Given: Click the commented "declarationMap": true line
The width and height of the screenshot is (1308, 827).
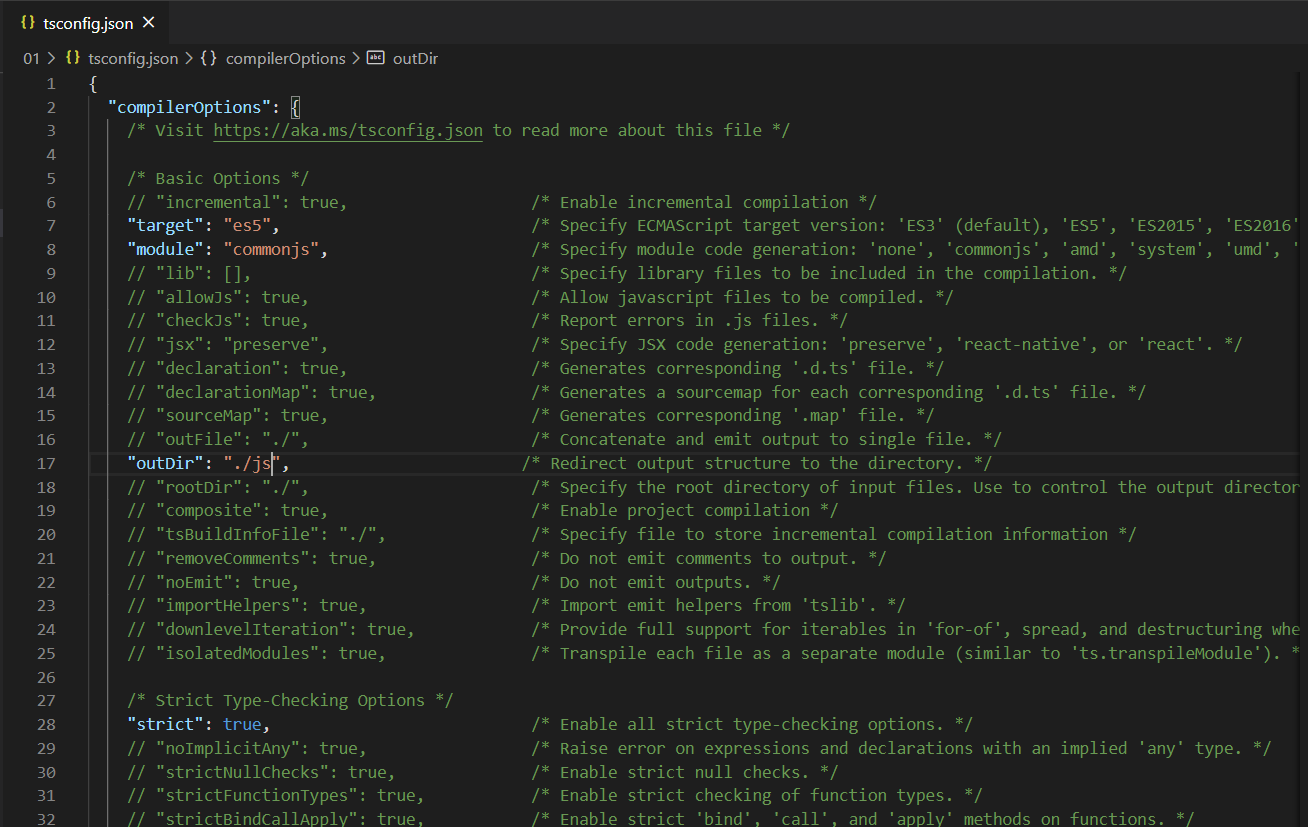Looking at the screenshot, I should click(252, 392).
